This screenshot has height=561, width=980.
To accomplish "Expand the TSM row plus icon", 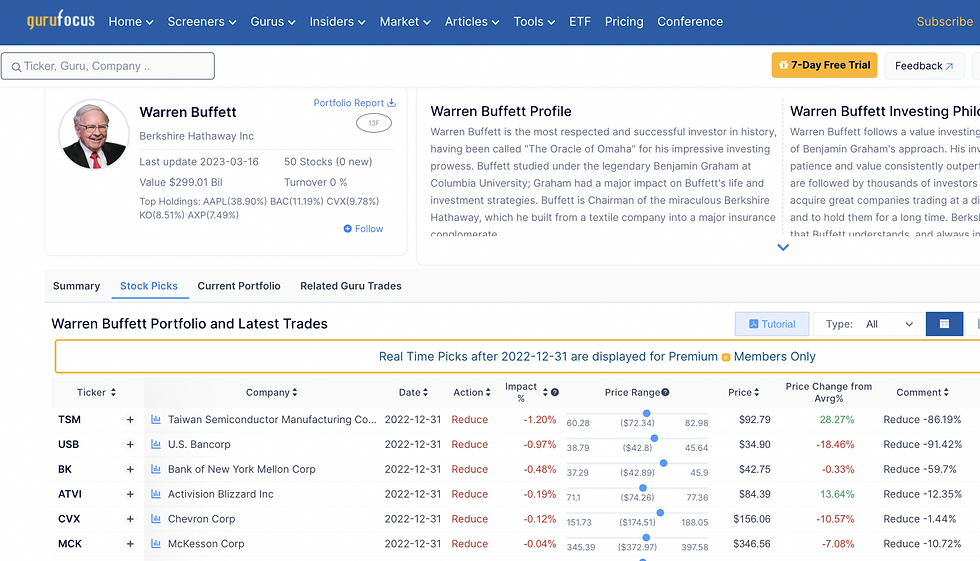I will pos(130,420).
